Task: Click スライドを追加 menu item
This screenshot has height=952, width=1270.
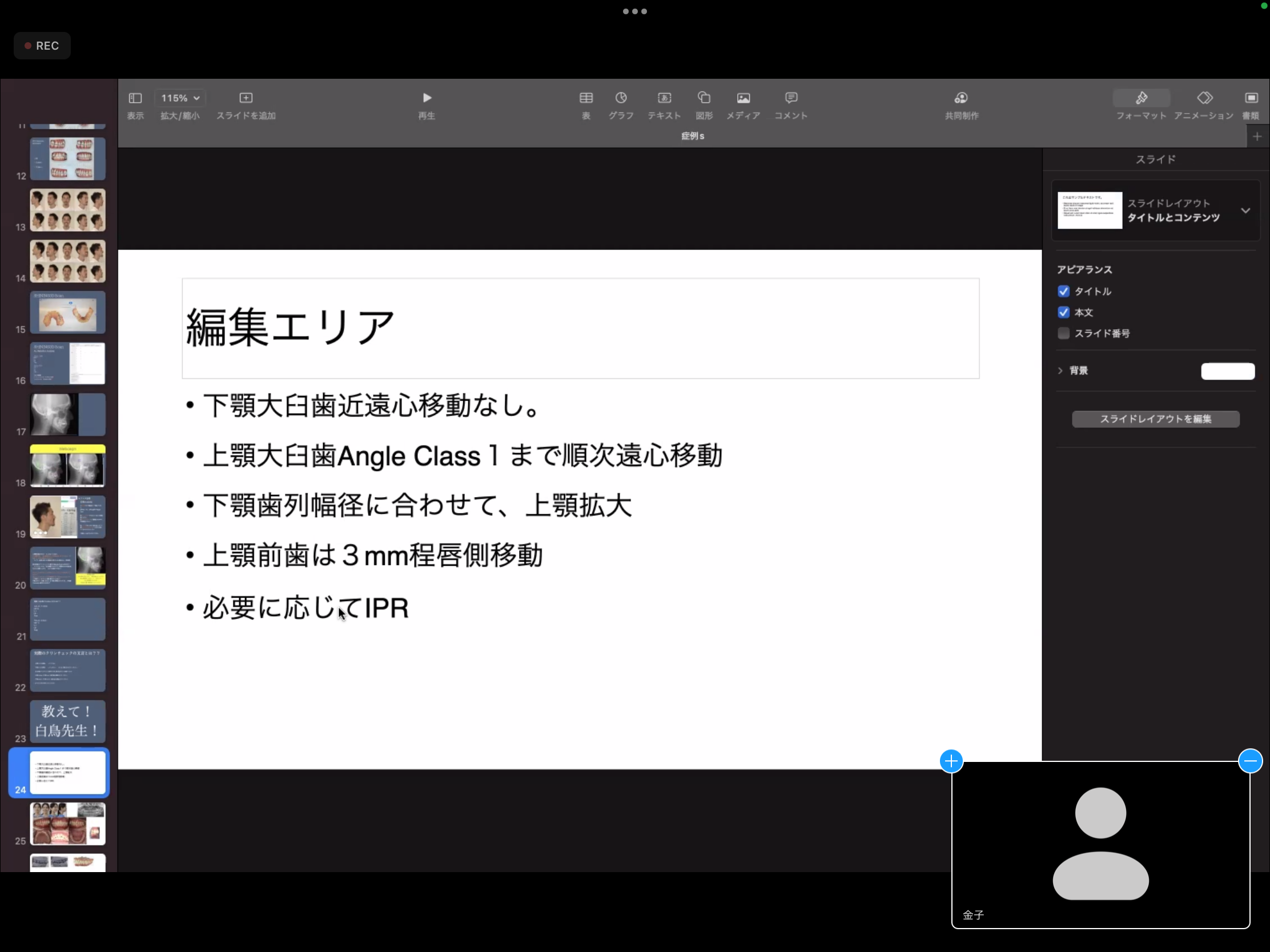Action: tap(246, 104)
